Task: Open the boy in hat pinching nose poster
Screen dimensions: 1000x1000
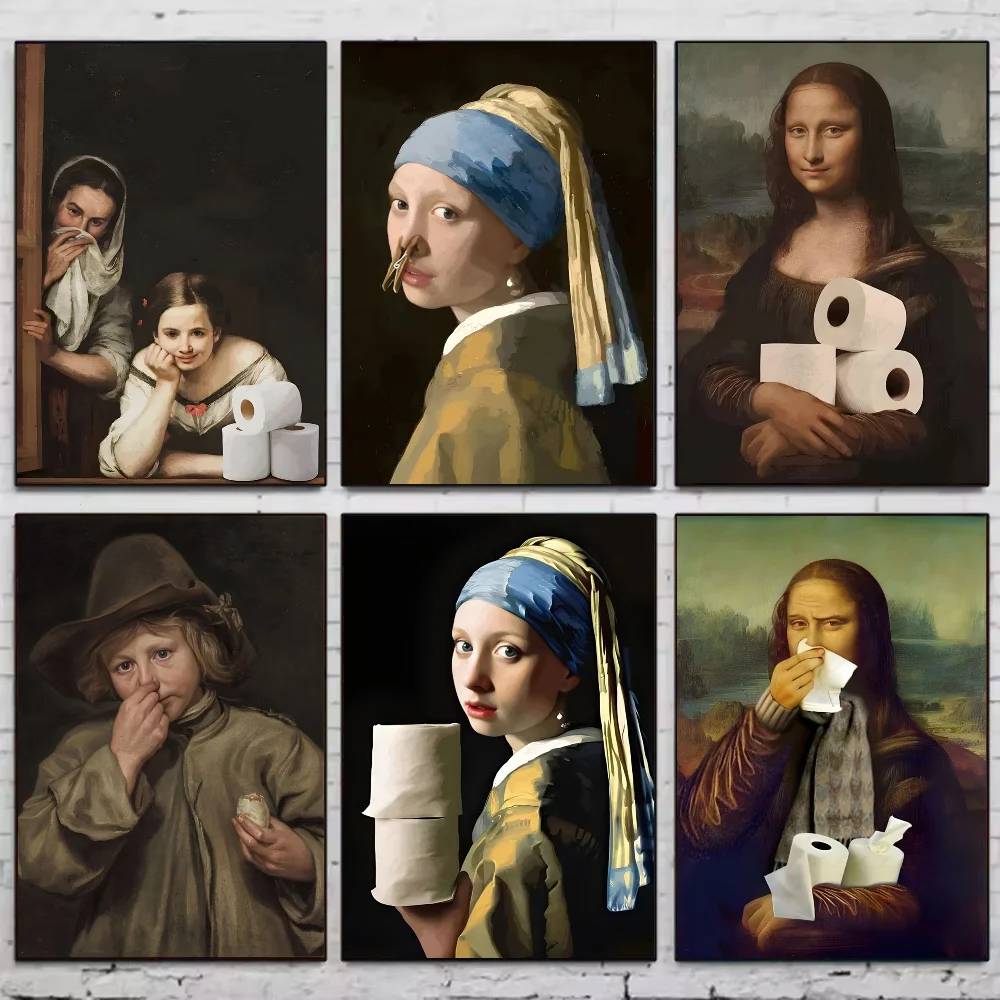Action: [170, 736]
